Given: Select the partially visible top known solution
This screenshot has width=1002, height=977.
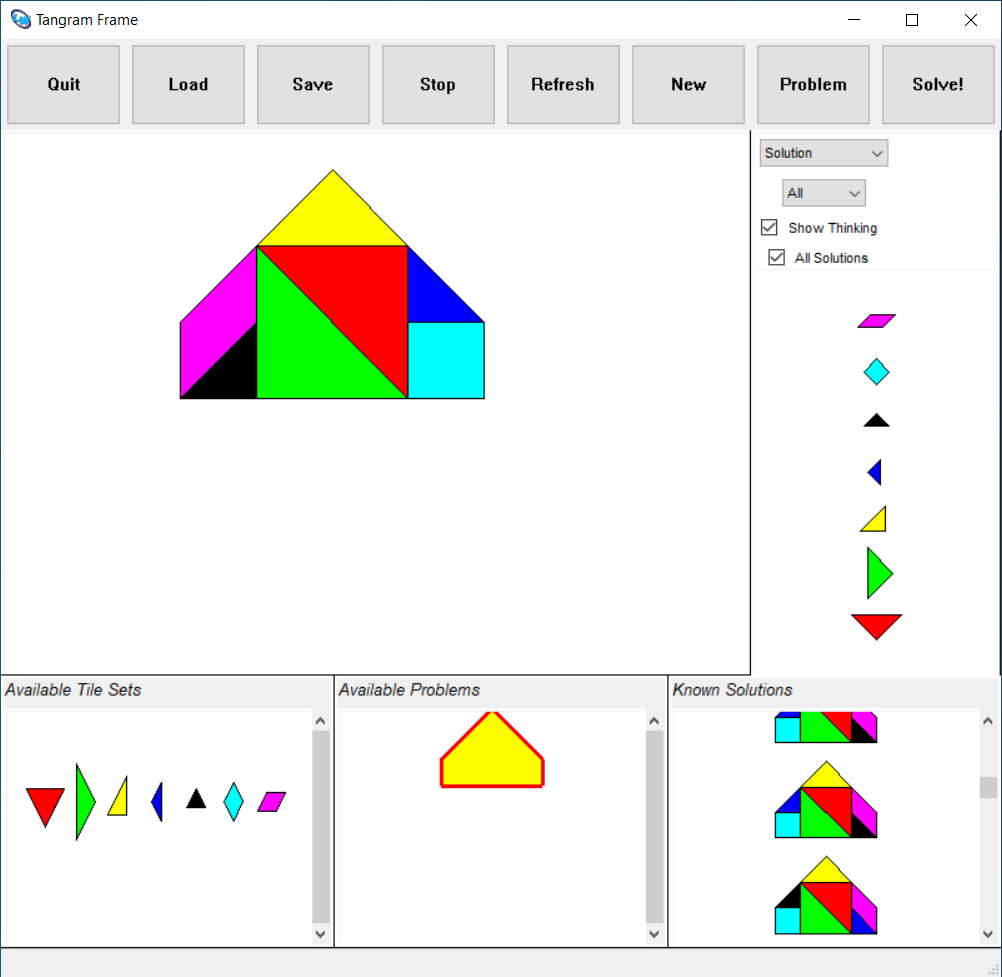Looking at the screenshot, I should 826,727.
